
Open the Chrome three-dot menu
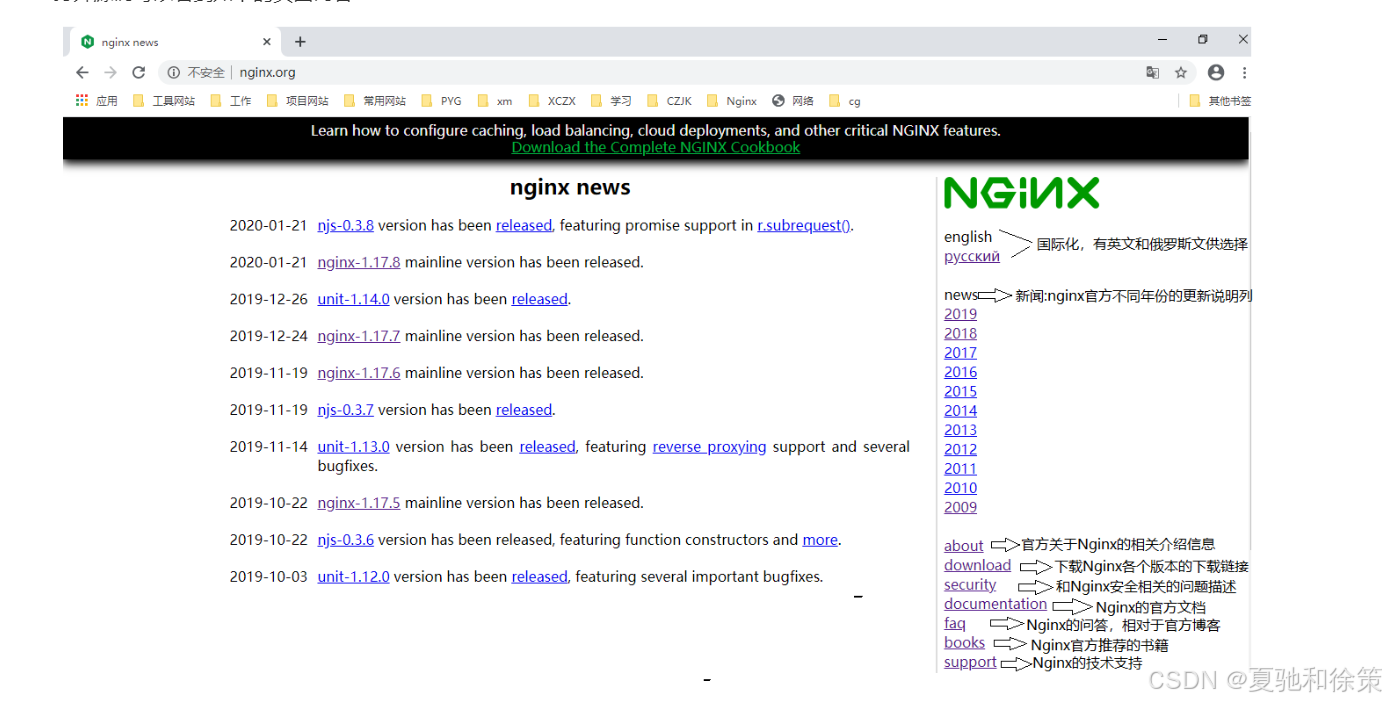1244,72
